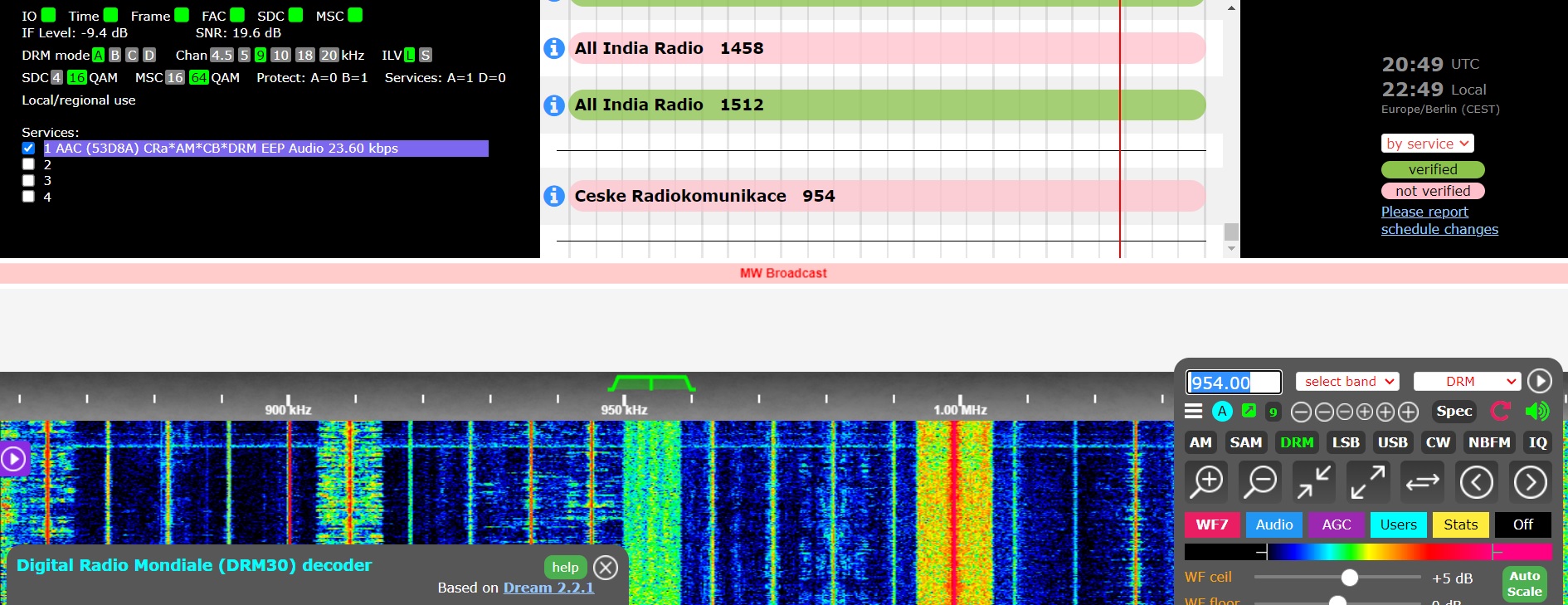Switch to the Users tab
The width and height of the screenshot is (1568, 605).
[1399, 524]
